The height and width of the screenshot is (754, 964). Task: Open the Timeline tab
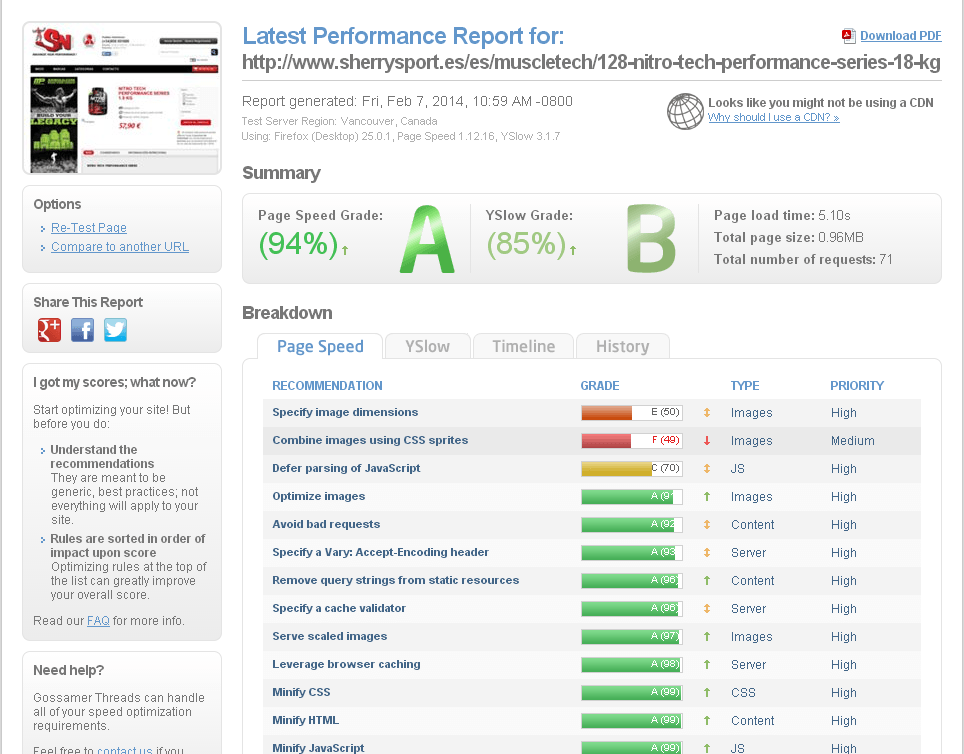(x=523, y=346)
